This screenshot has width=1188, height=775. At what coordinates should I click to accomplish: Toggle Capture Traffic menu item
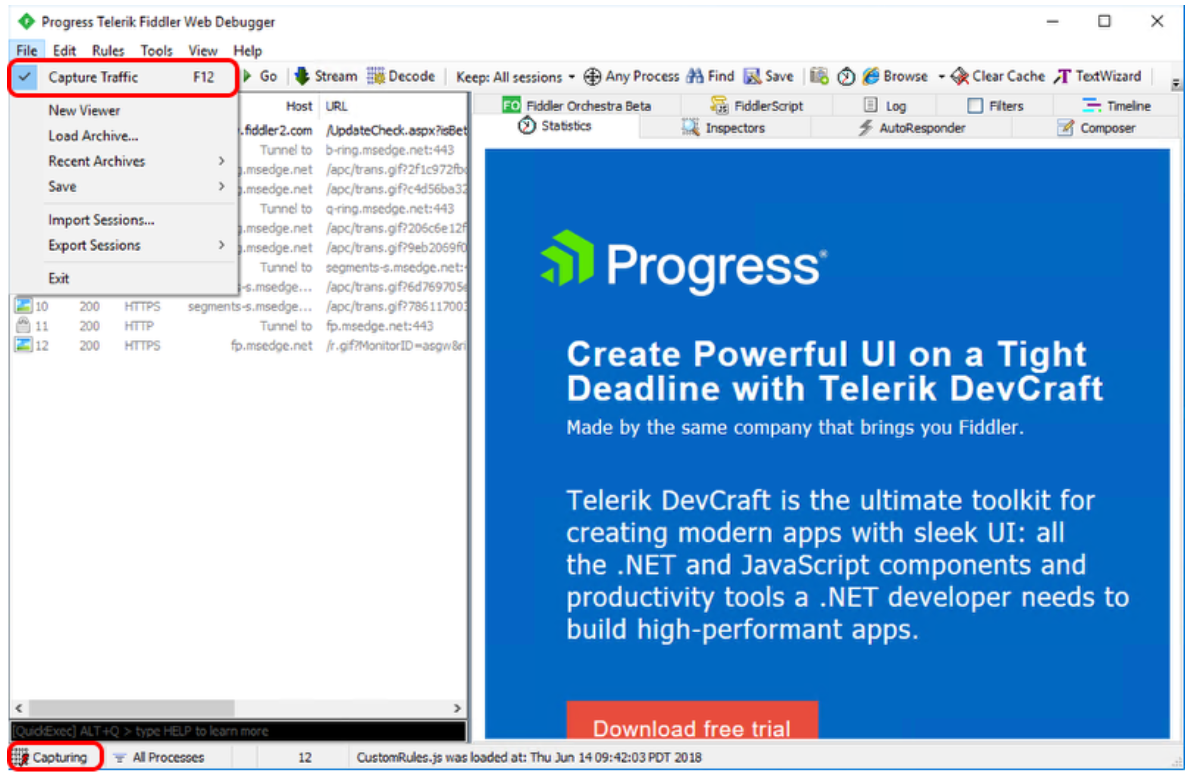pos(93,77)
